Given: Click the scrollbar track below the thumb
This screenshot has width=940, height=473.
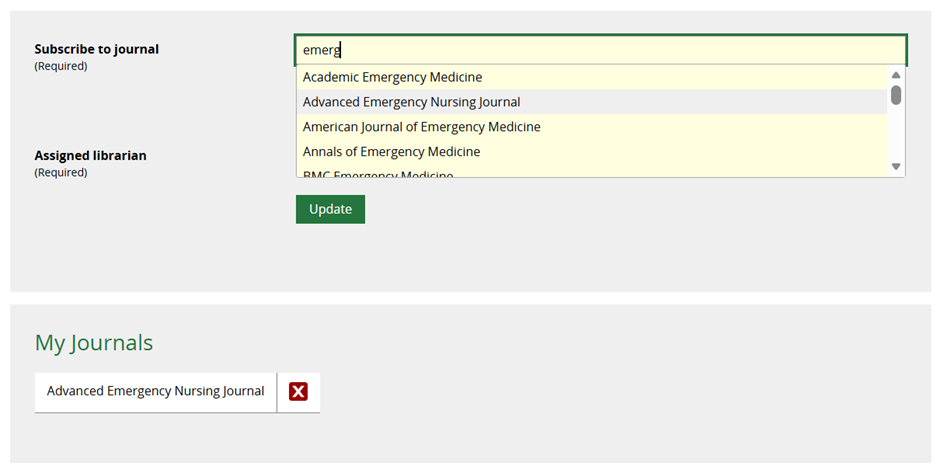Looking at the screenshot, I should click(896, 135).
